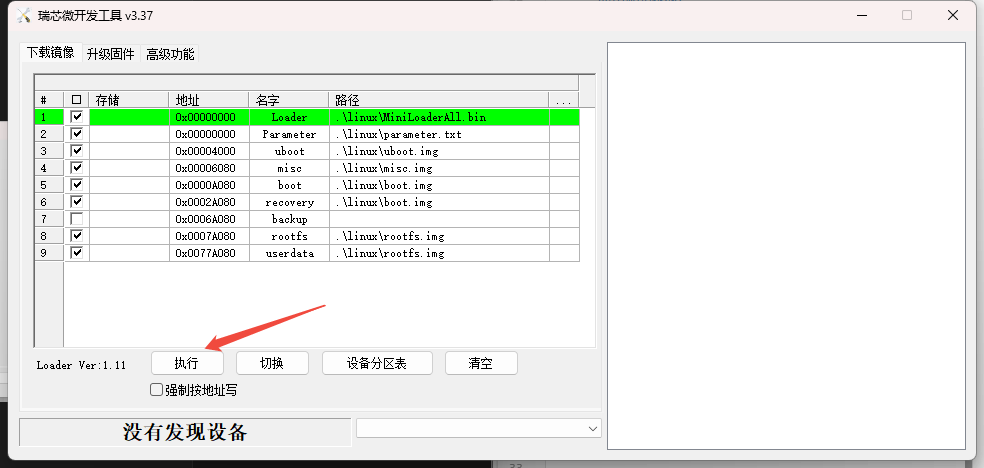Check the backup row checkbox
Screen dimensions: 984x468
[x=77, y=219]
